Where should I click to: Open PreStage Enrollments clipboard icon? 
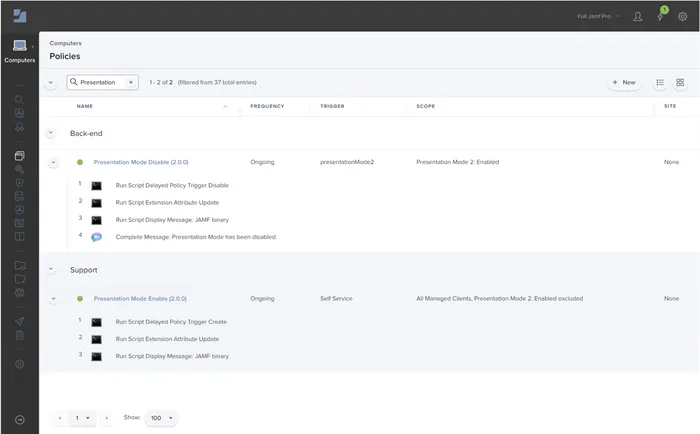tap(19, 335)
